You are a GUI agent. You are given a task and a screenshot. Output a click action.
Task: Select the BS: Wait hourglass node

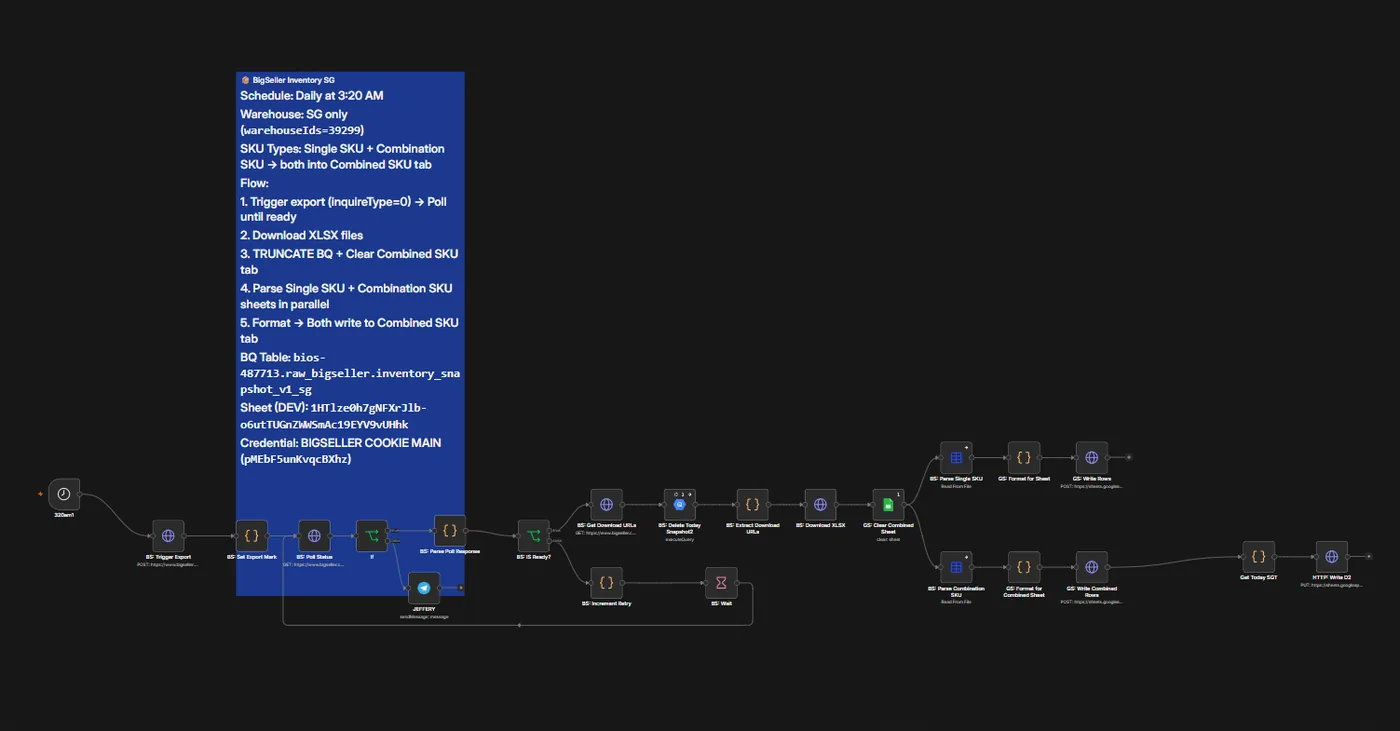point(721,583)
